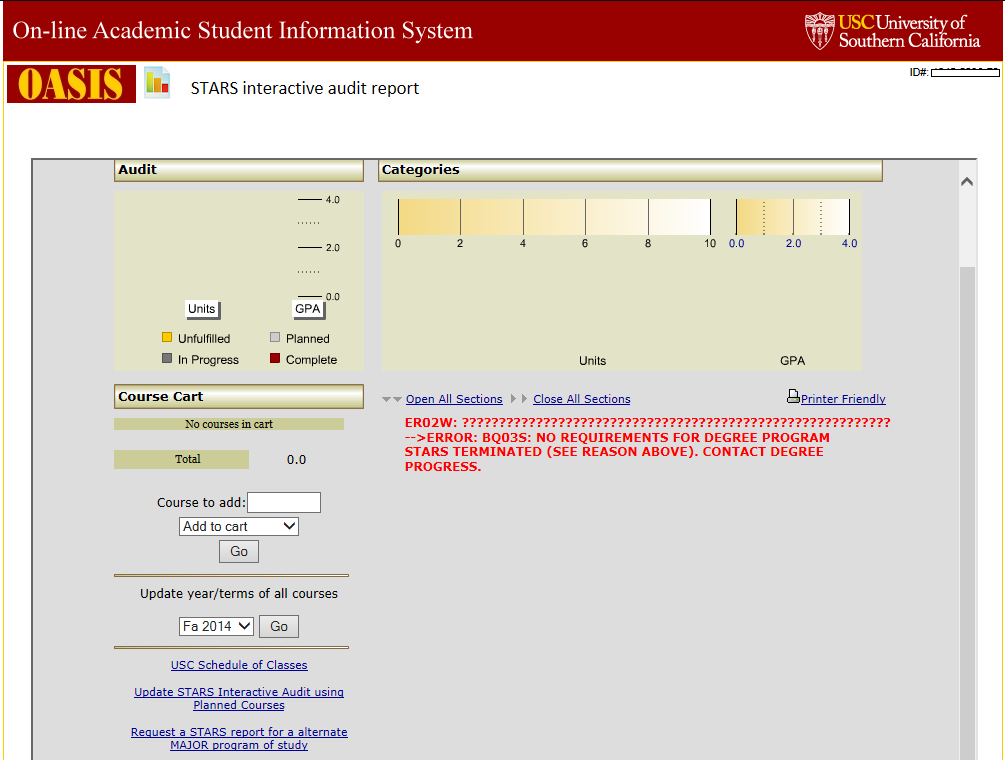1005x760 pixels.
Task: Visit the USC Schedule of Classes link
Action: point(239,665)
